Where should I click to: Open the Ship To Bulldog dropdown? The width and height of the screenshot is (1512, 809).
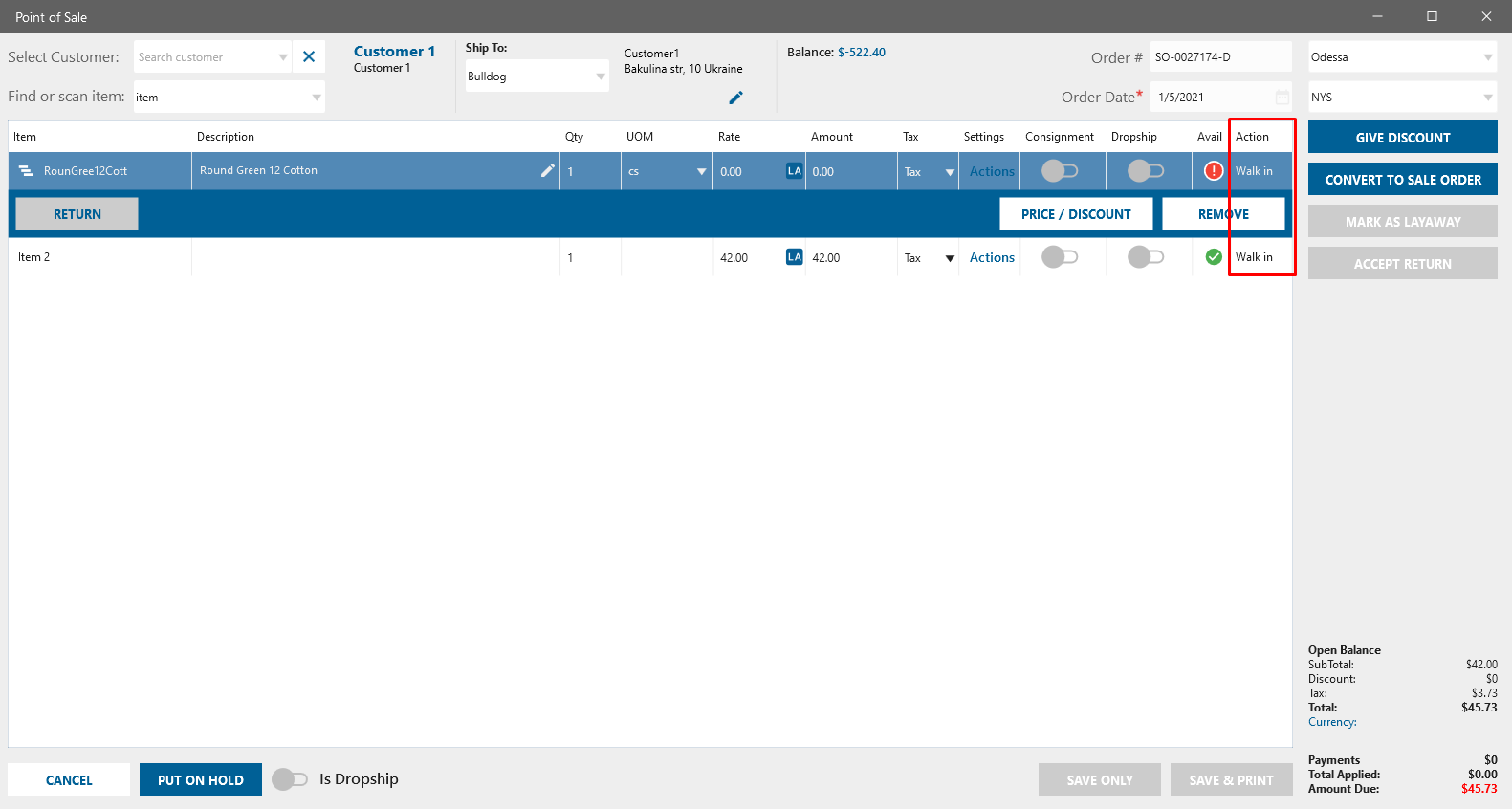tap(601, 77)
